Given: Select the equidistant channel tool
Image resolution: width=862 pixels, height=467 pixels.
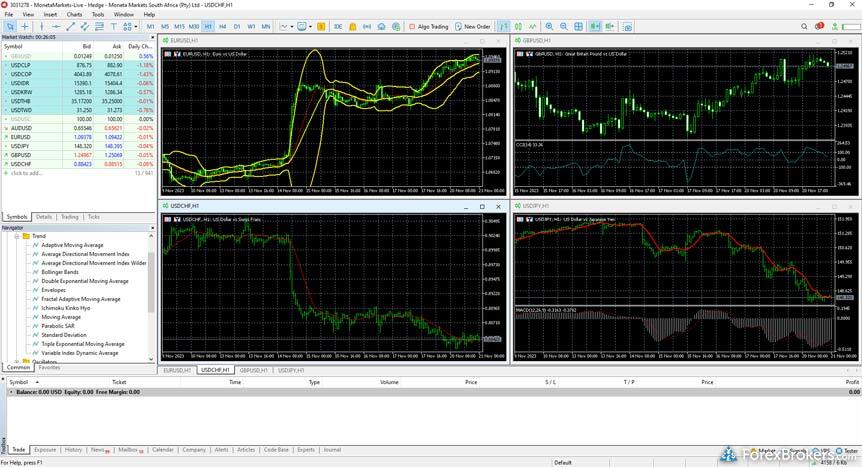Looking at the screenshot, I should 85,26.
